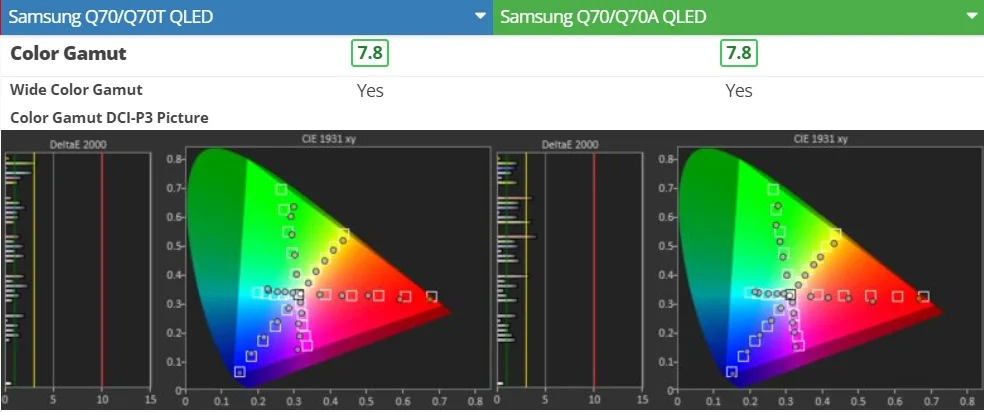Image resolution: width=984 pixels, height=412 pixels.
Task: Click the Wide Color Gamut label
Action: point(76,90)
